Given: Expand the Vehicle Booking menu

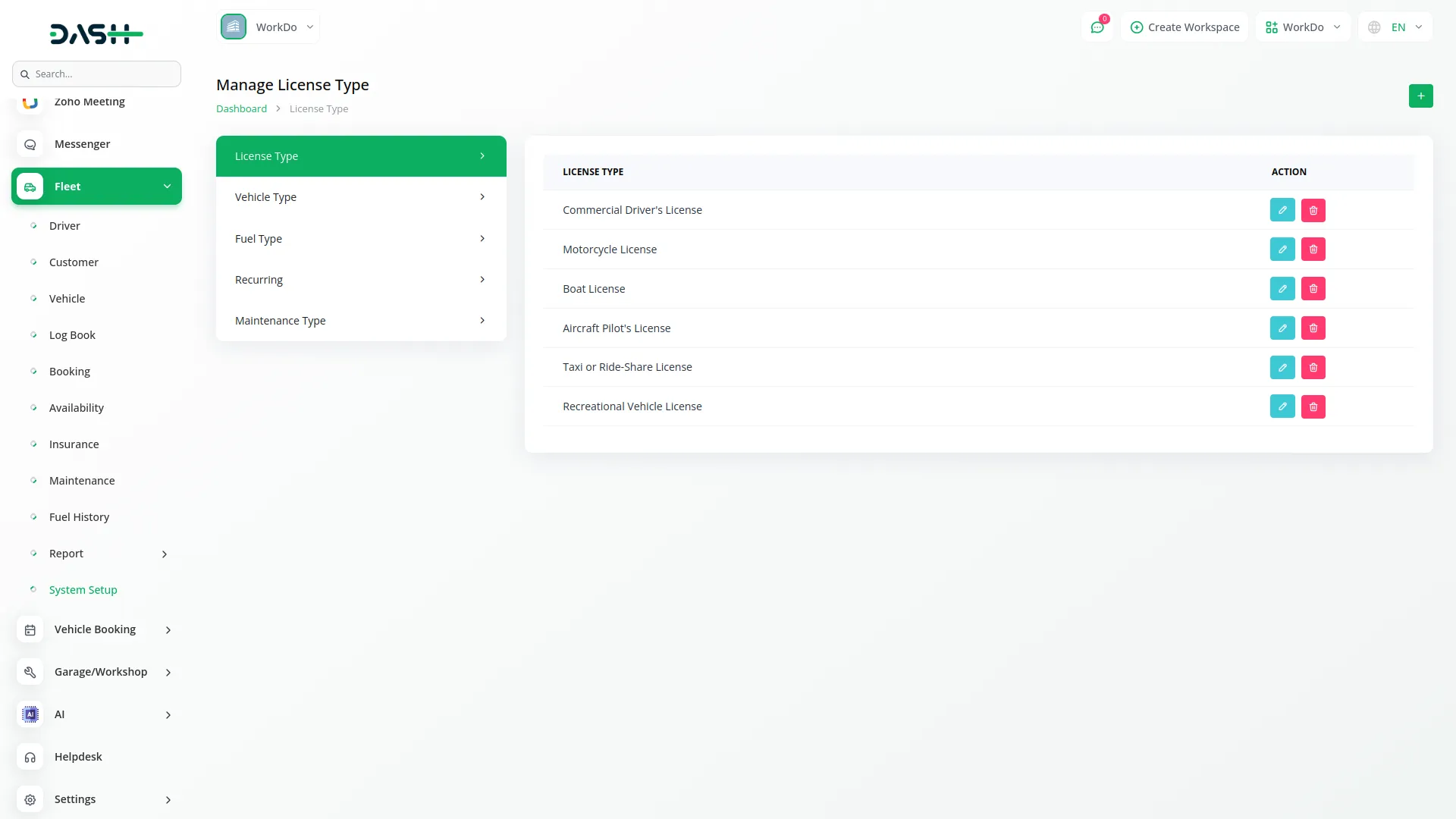Looking at the screenshot, I should [168, 630].
